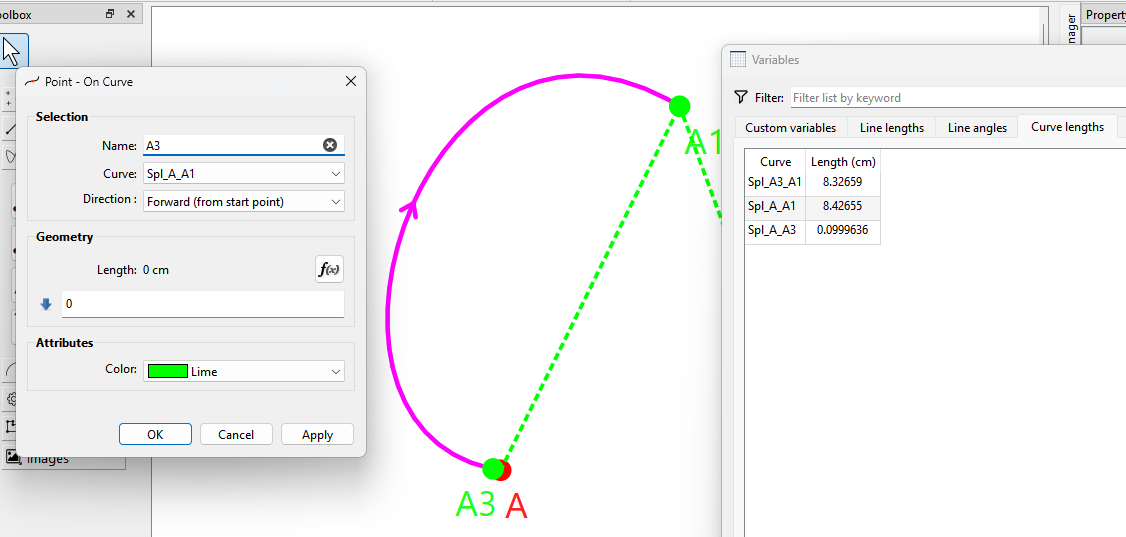Select the Spl_A3_A1 row in curve table
Image resolution: width=1126 pixels, height=537 pixels.
point(775,182)
